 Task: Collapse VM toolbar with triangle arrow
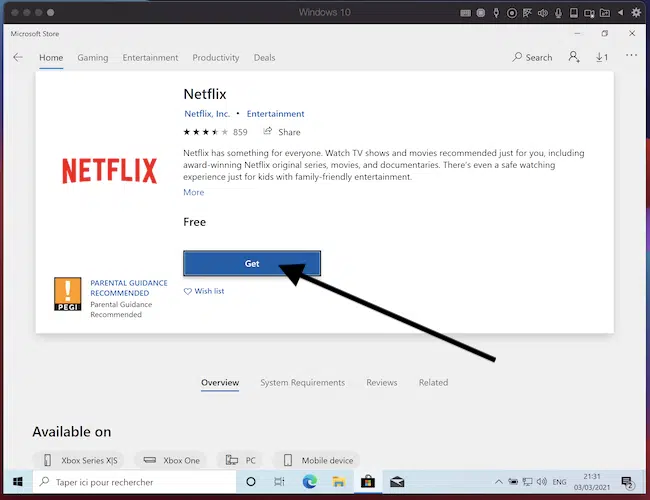coord(621,12)
